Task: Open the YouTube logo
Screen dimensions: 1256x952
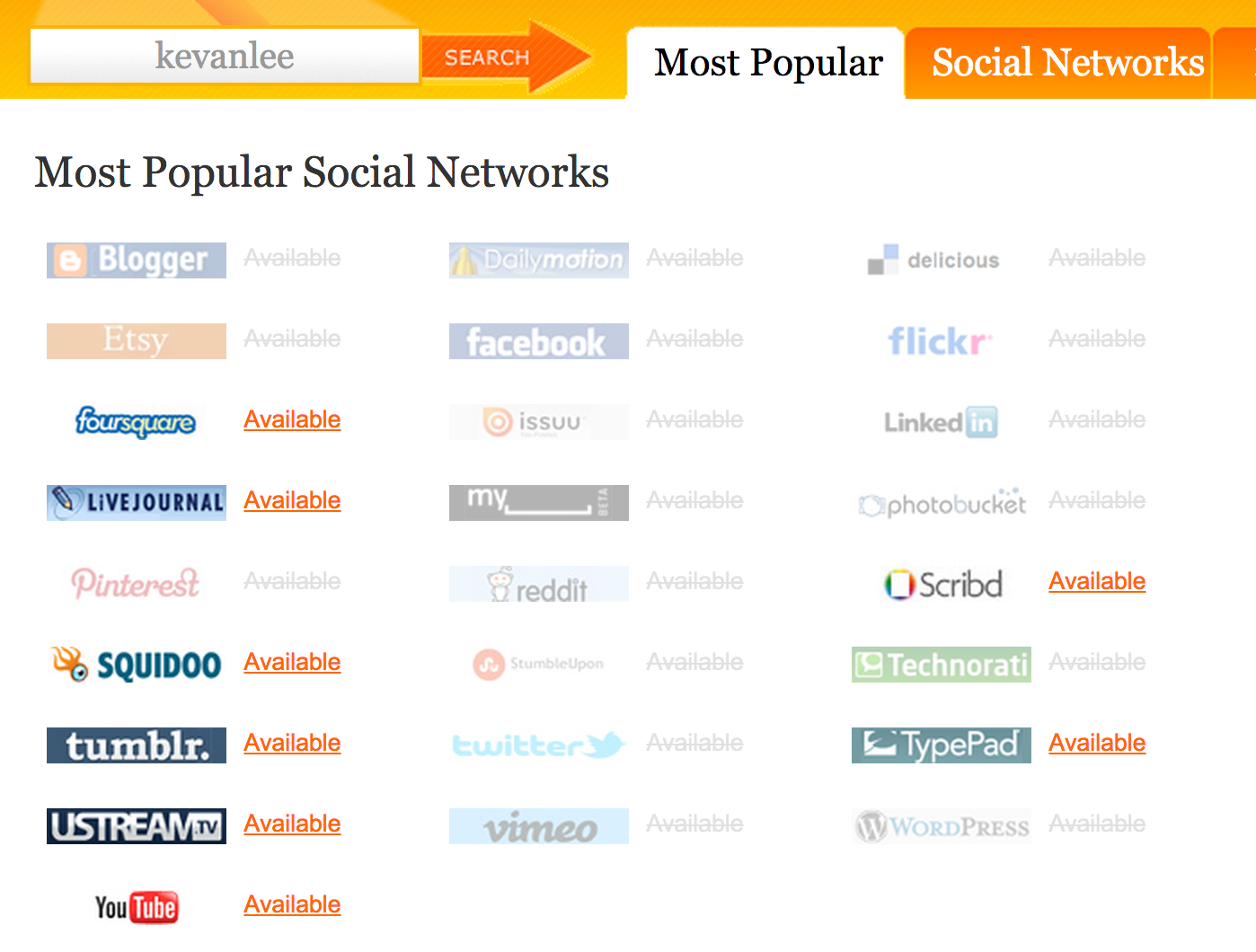Action: pyautogui.click(x=137, y=907)
